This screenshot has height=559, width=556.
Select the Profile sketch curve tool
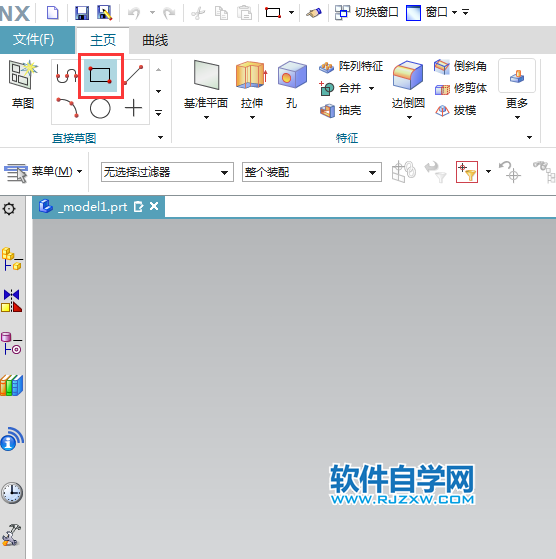(67, 75)
